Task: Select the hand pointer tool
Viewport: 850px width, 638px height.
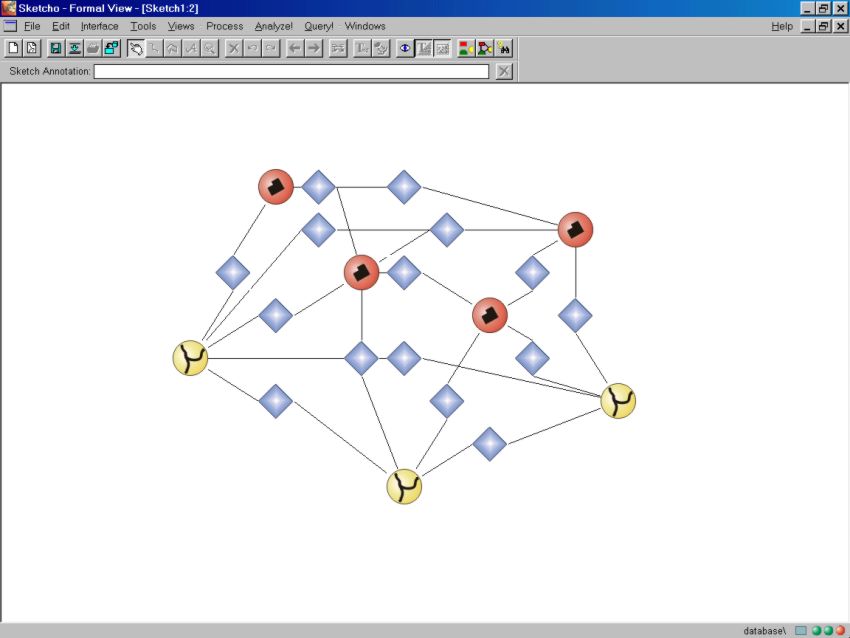Action: pyautogui.click(x=136, y=48)
